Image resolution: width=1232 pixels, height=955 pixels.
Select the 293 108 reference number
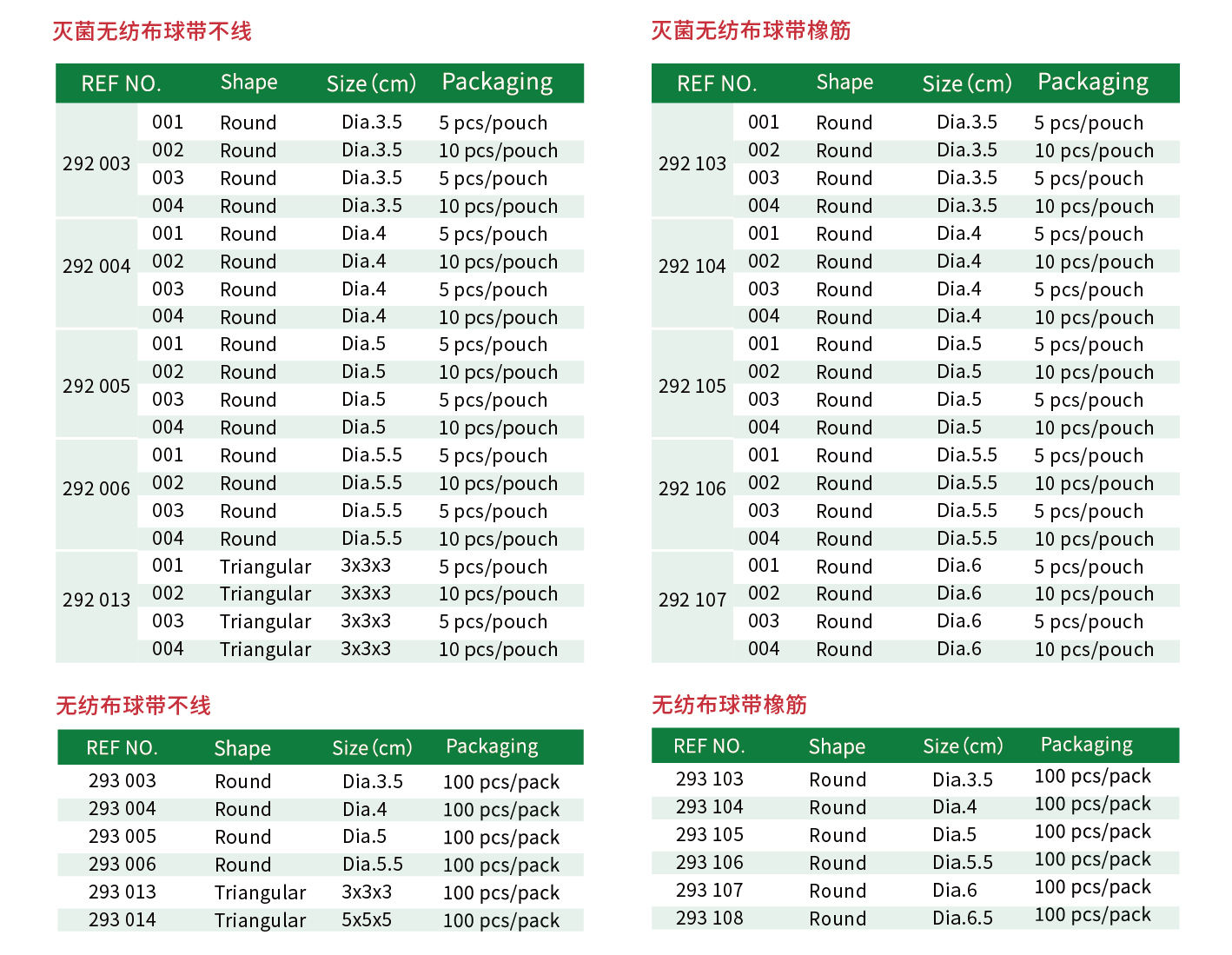click(710, 919)
